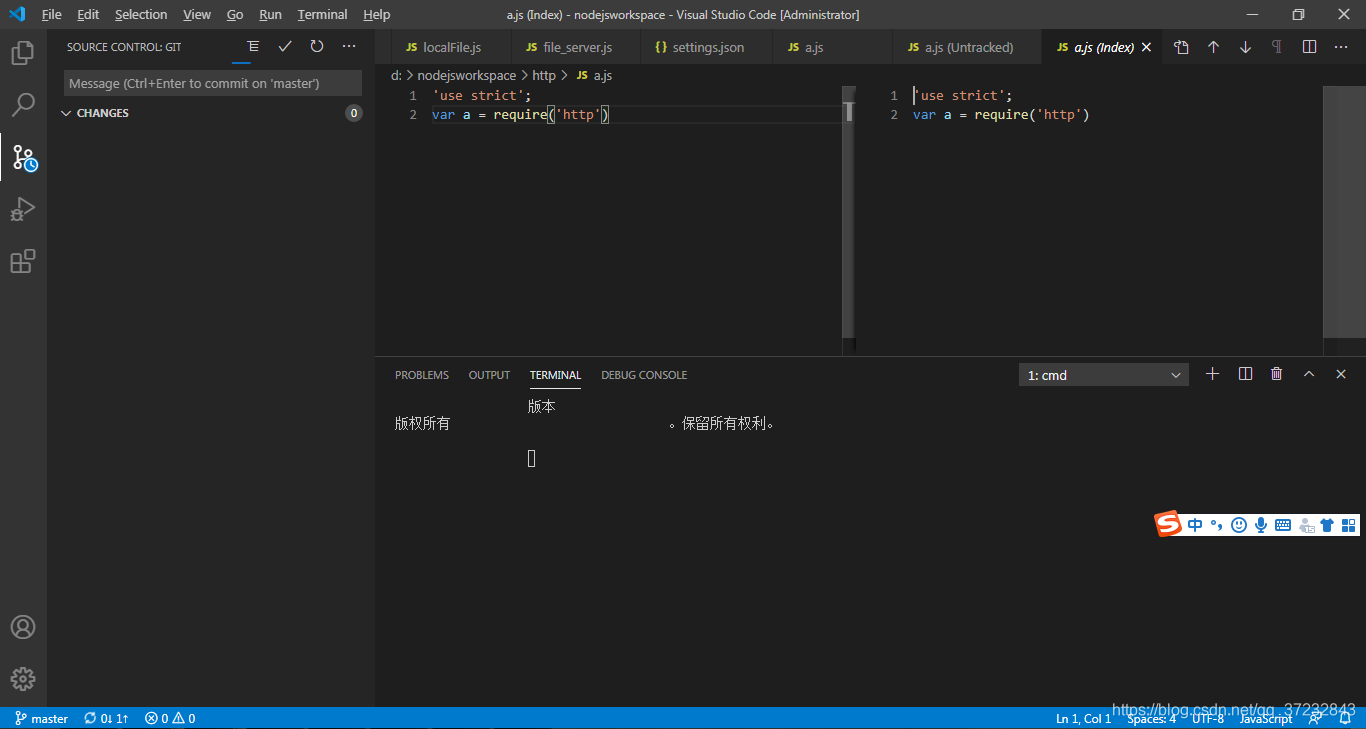
Task: Click the 'master' branch in status bar
Action: point(41,718)
